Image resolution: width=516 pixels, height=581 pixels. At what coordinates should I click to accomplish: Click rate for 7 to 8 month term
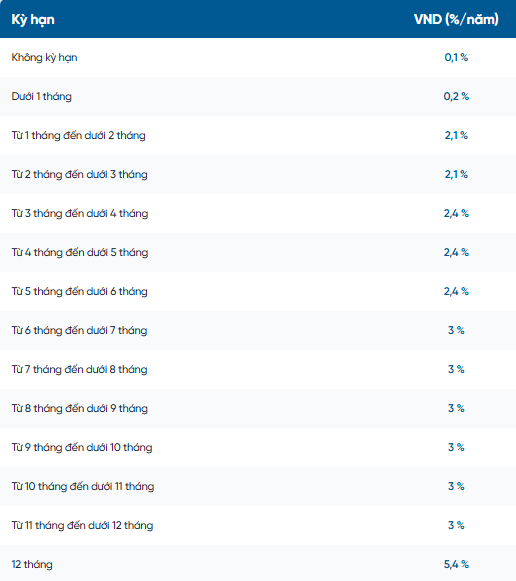456,369
